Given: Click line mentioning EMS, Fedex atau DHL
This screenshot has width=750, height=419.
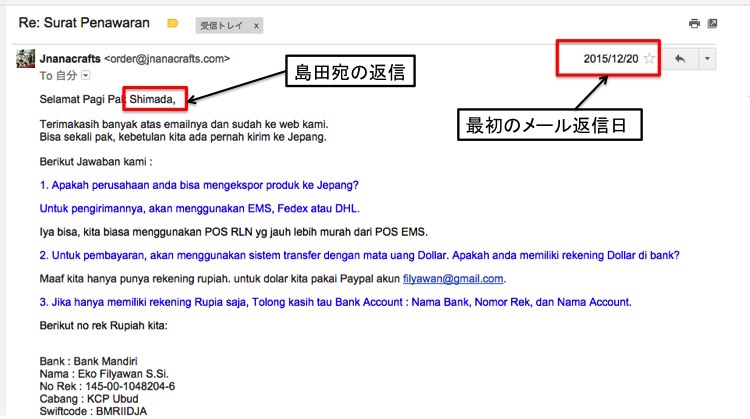Looking at the screenshot, I should coord(199,209).
